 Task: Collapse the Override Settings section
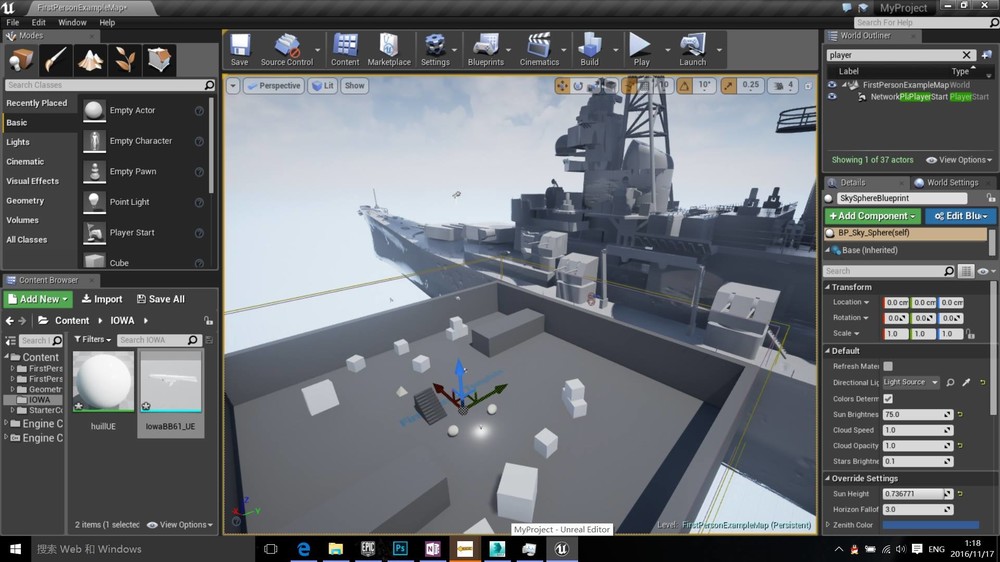[x=827, y=478]
